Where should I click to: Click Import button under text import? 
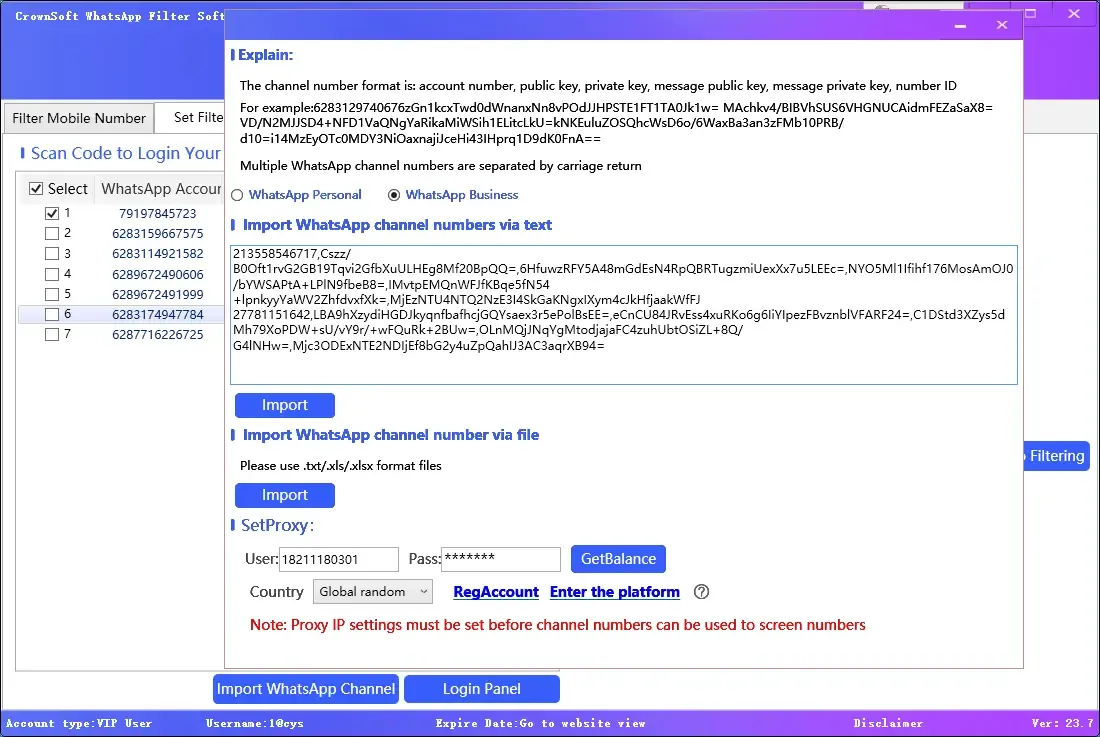tap(285, 405)
